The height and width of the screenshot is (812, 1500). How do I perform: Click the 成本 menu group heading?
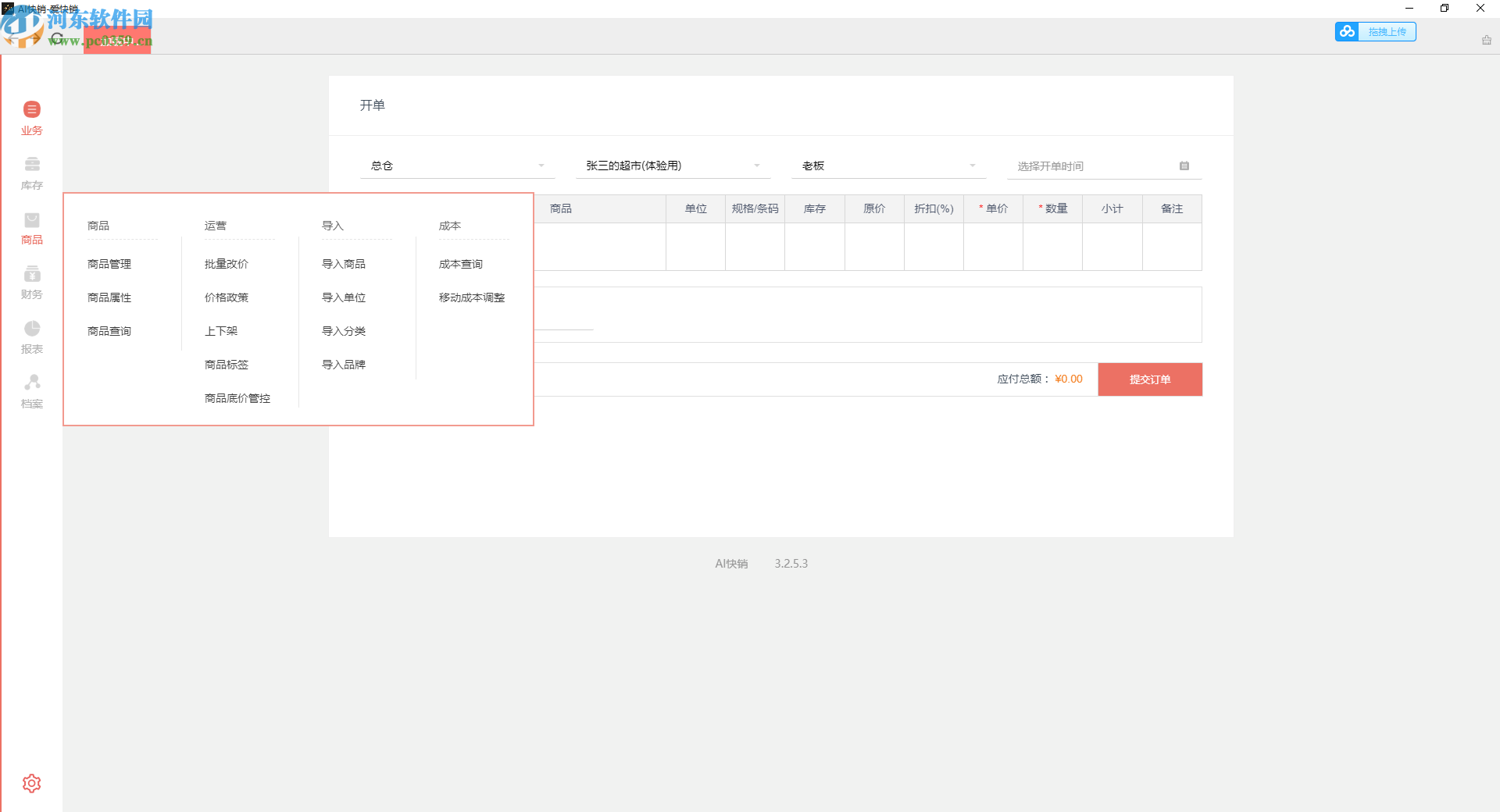pos(450,226)
